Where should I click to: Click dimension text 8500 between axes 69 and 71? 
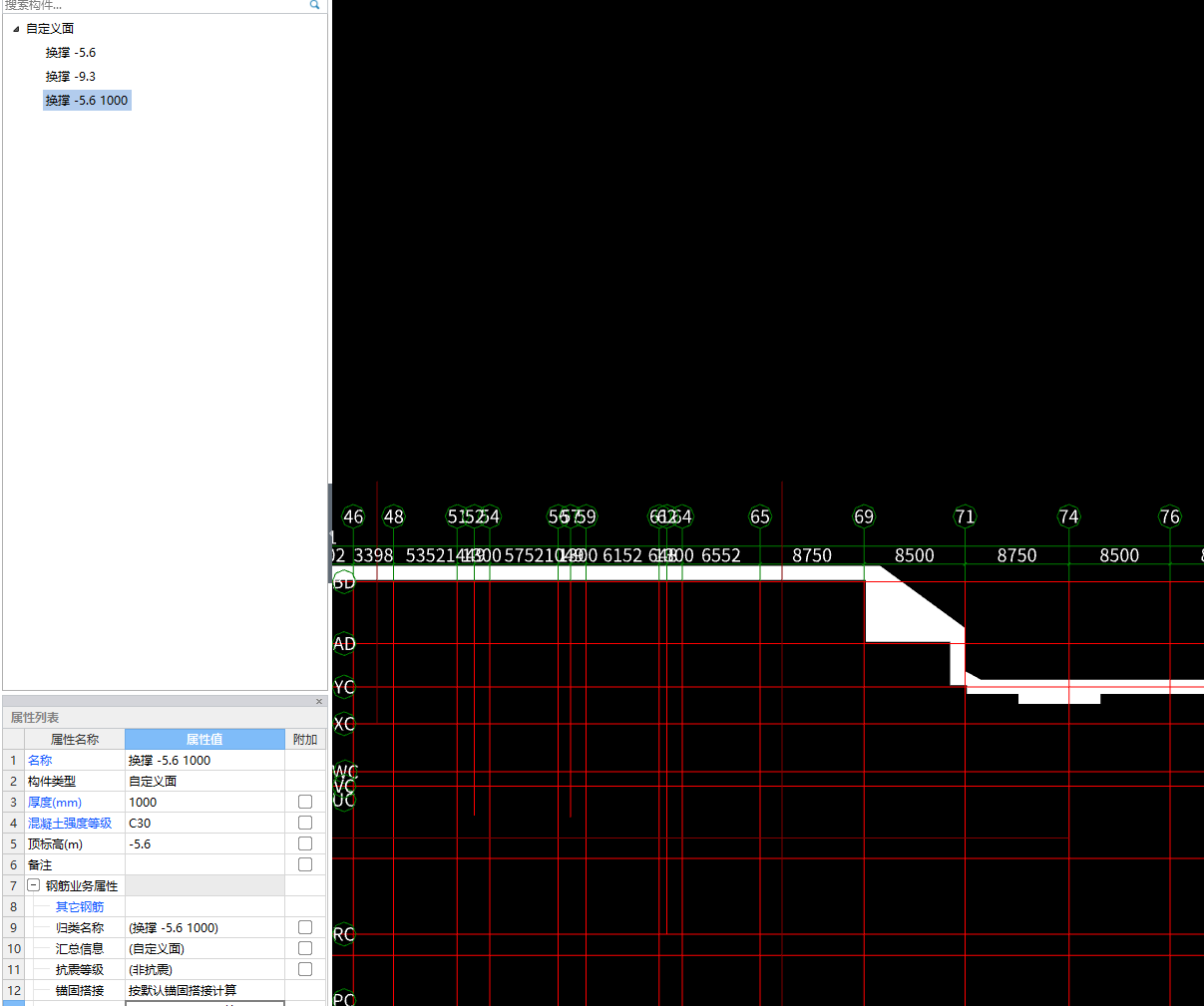(915, 555)
